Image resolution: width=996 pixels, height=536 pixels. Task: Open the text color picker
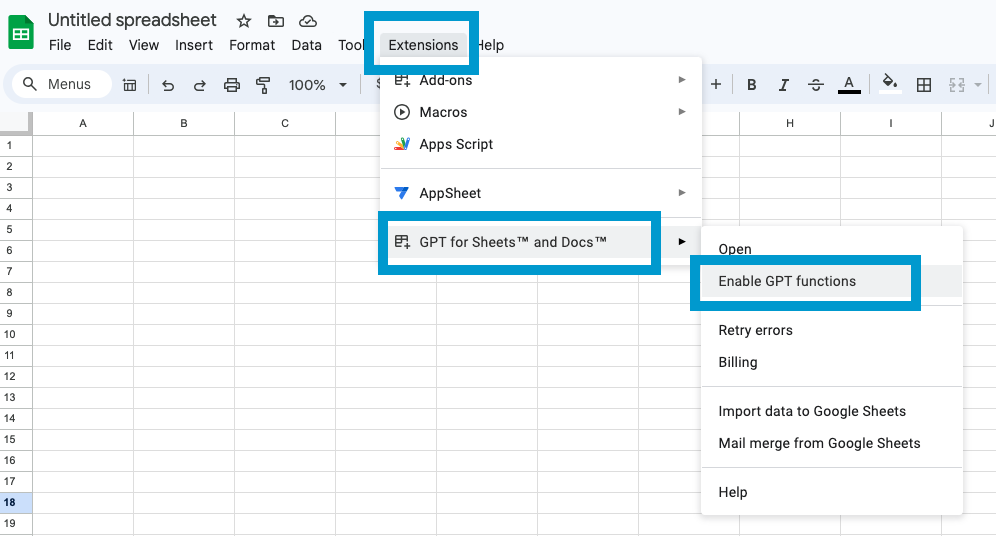[849, 85]
